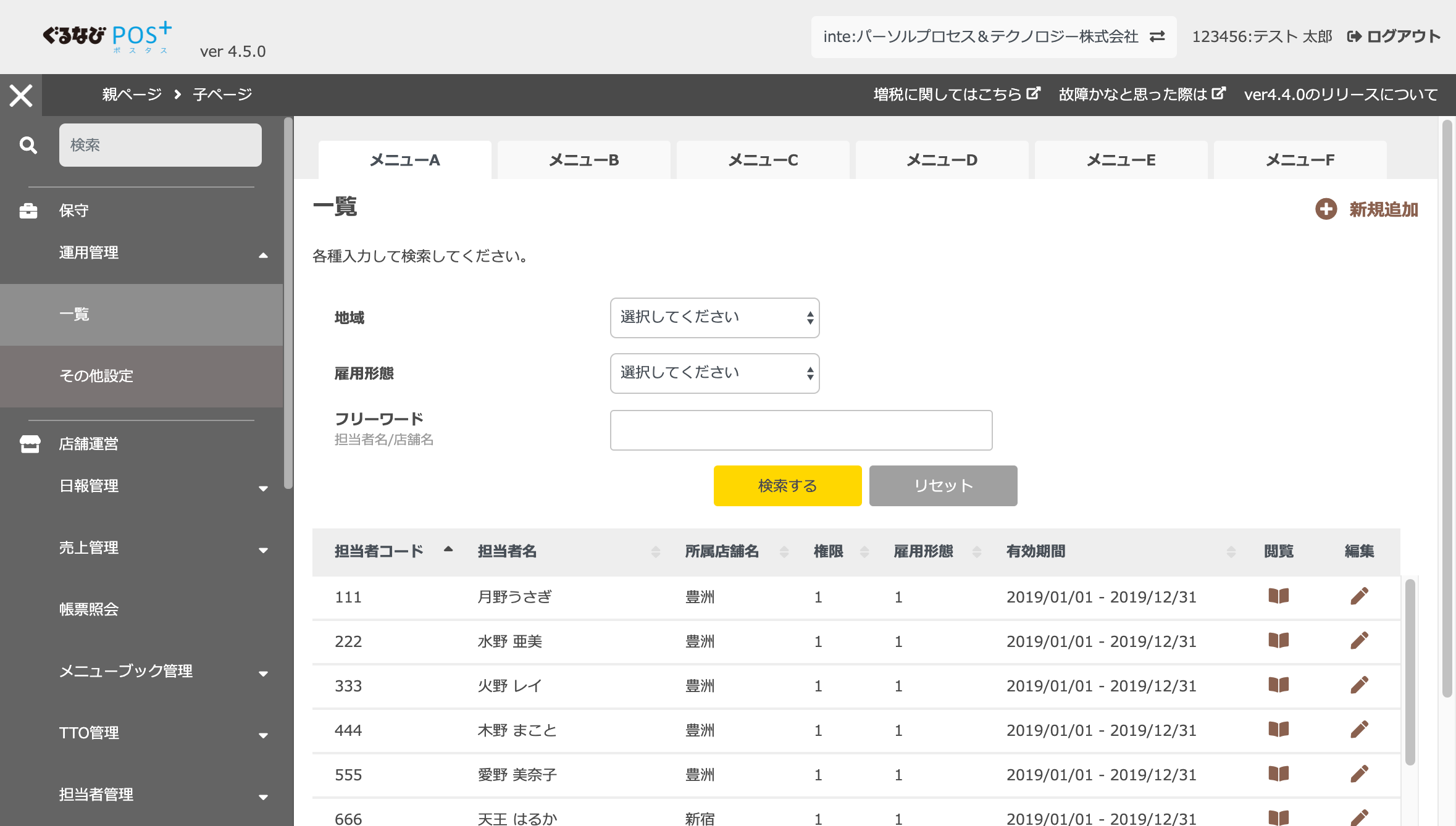Click the 店舗運営 store icon

(30, 444)
